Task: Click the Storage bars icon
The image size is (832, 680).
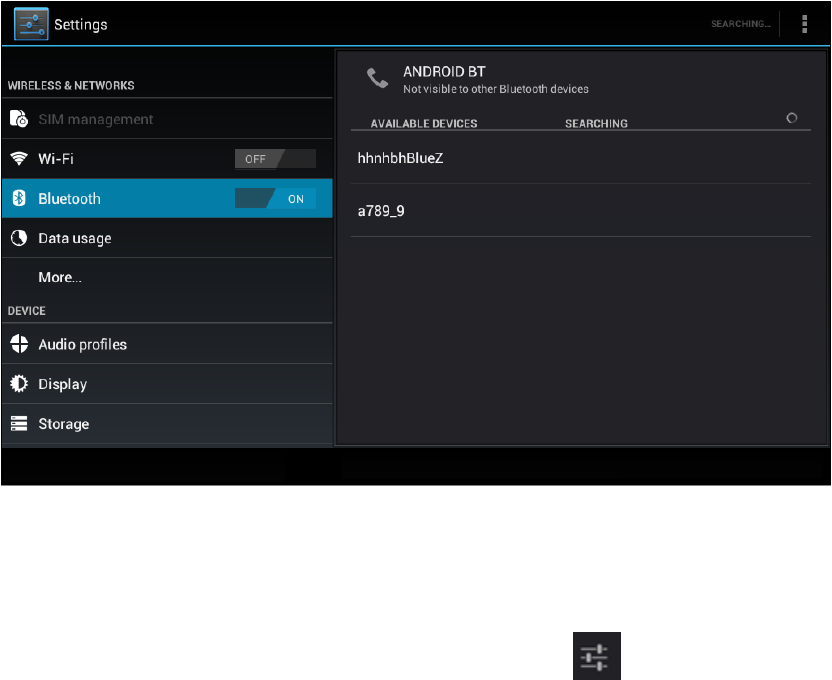Action: [19, 423]
